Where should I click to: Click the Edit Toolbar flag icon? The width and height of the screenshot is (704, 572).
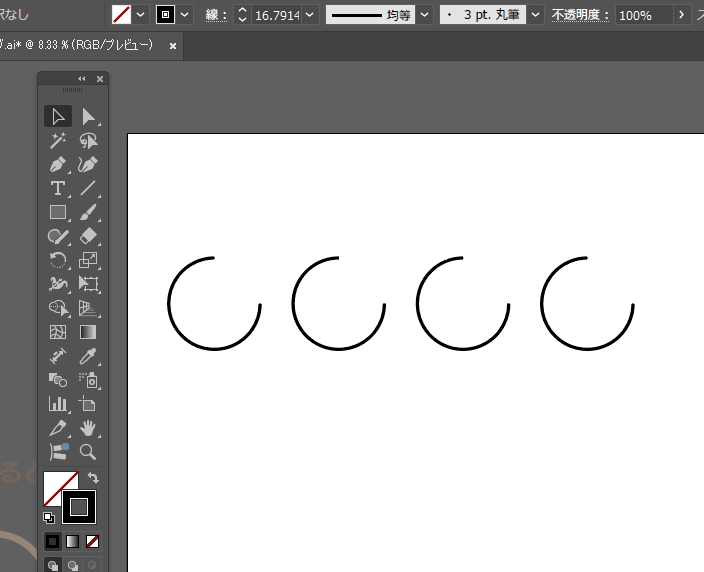point(58,452)
